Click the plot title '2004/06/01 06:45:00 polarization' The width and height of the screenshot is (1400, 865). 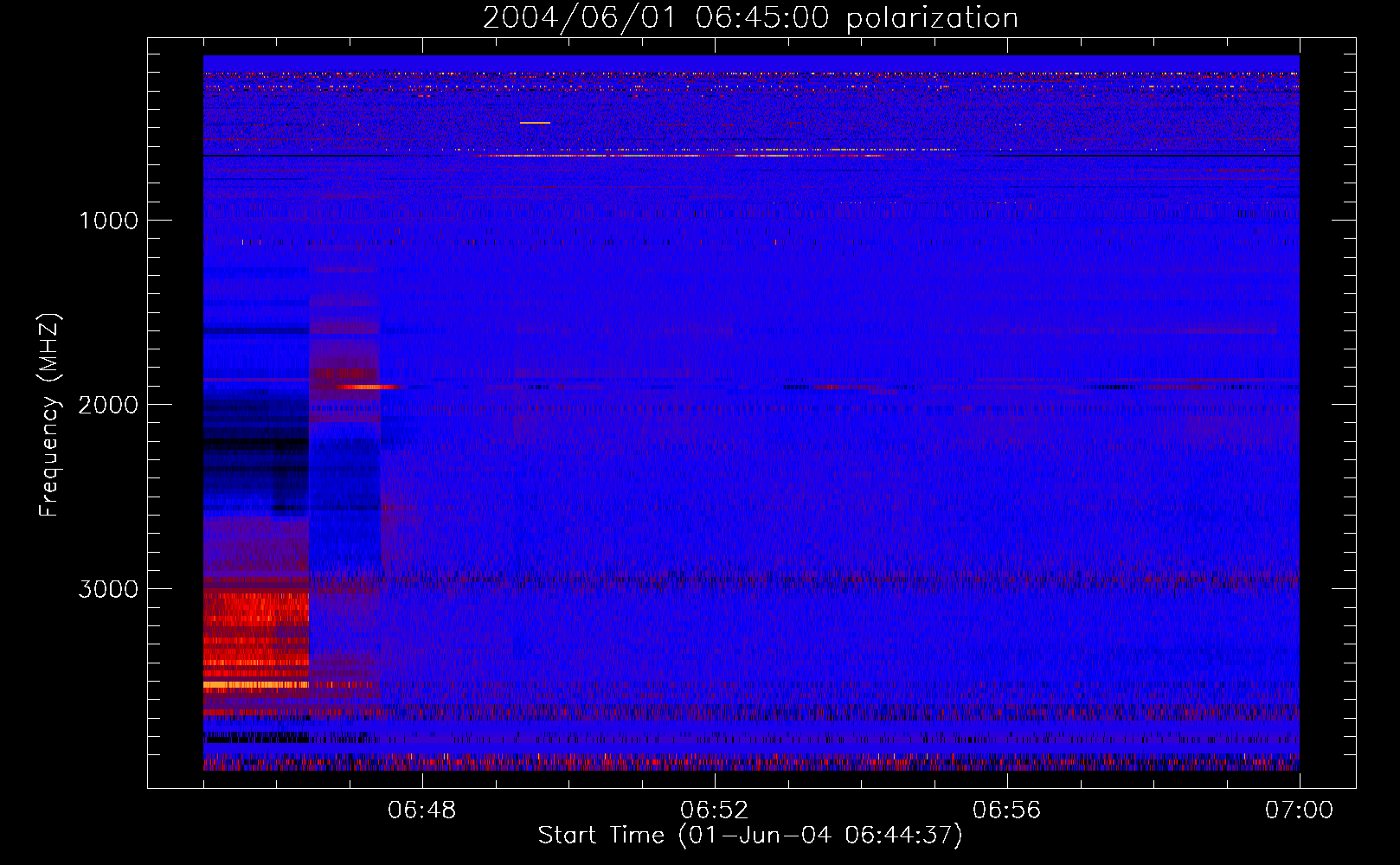(750, 18)
